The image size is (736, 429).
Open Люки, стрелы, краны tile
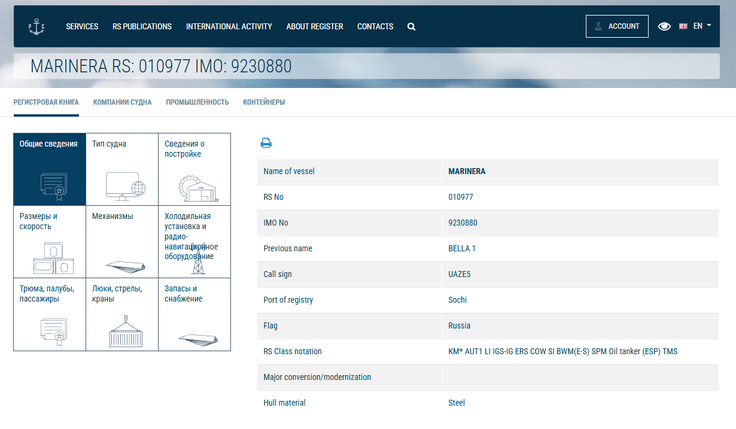pos(121,315)
